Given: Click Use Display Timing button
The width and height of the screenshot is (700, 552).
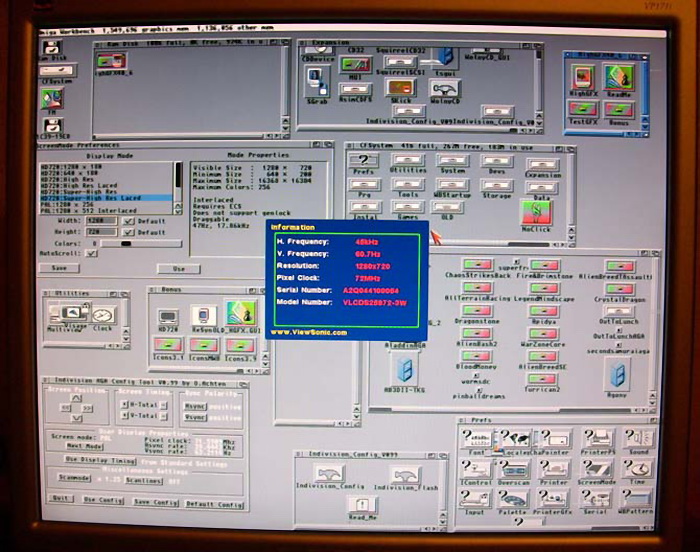Looking at the screenshot, I should (x=100, y=460).
